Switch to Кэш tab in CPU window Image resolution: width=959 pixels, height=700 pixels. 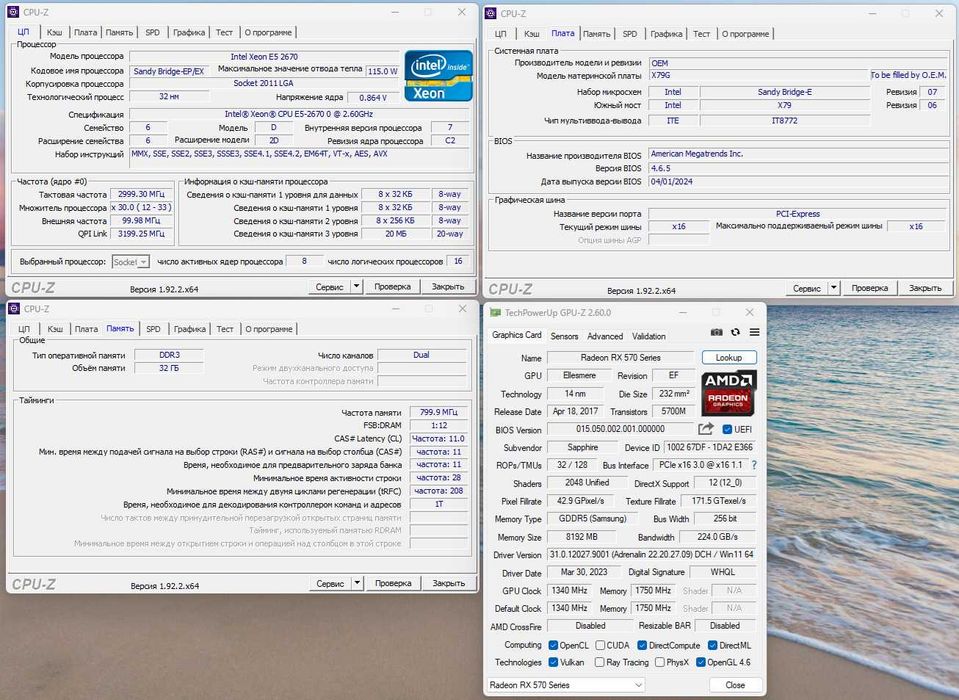click(x=54, y=32)
